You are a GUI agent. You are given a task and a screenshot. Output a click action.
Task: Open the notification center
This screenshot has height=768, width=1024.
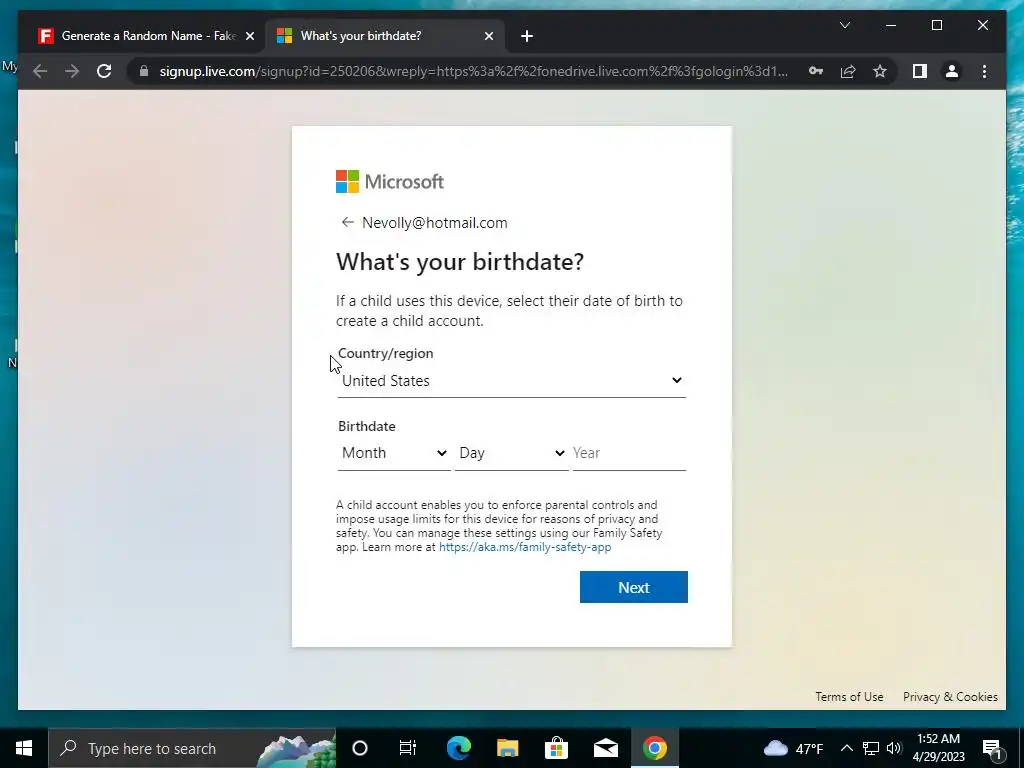(x=992, y=748)
